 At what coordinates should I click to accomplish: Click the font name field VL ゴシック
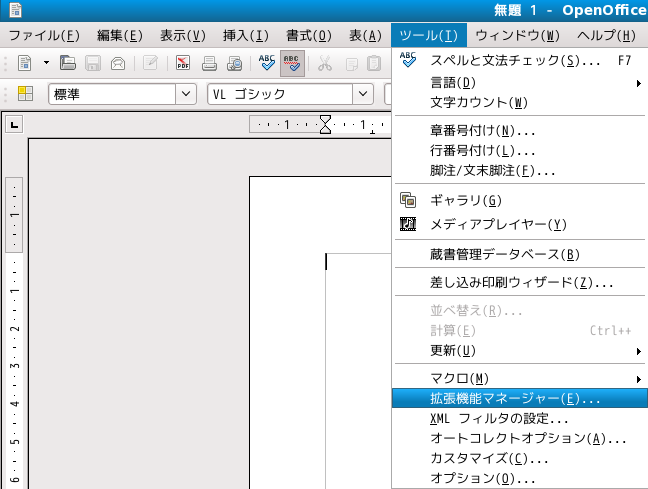[280, 94]
